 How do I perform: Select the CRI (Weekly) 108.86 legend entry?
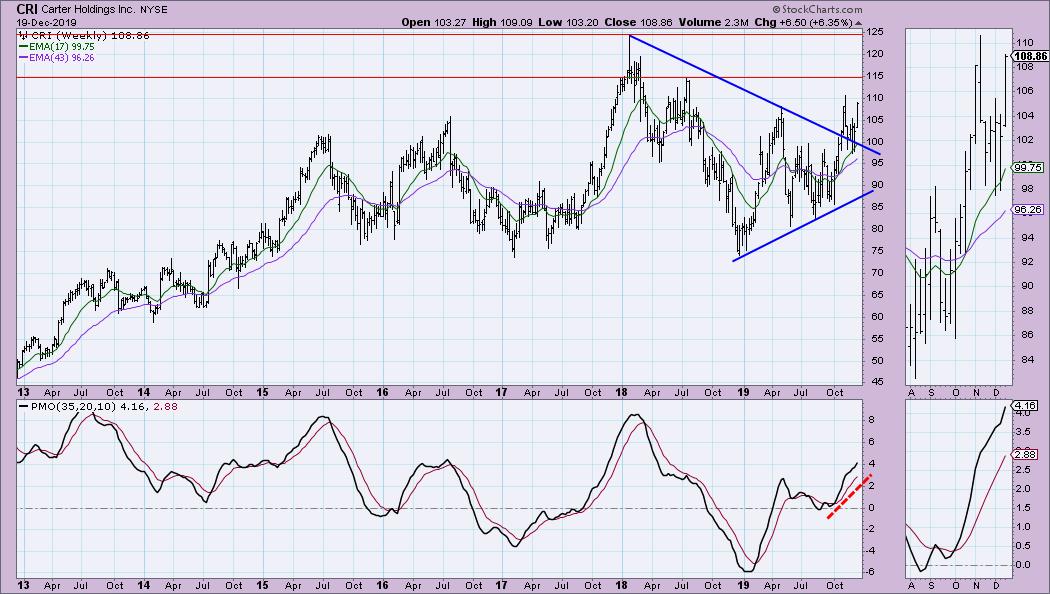coord(89,35)
